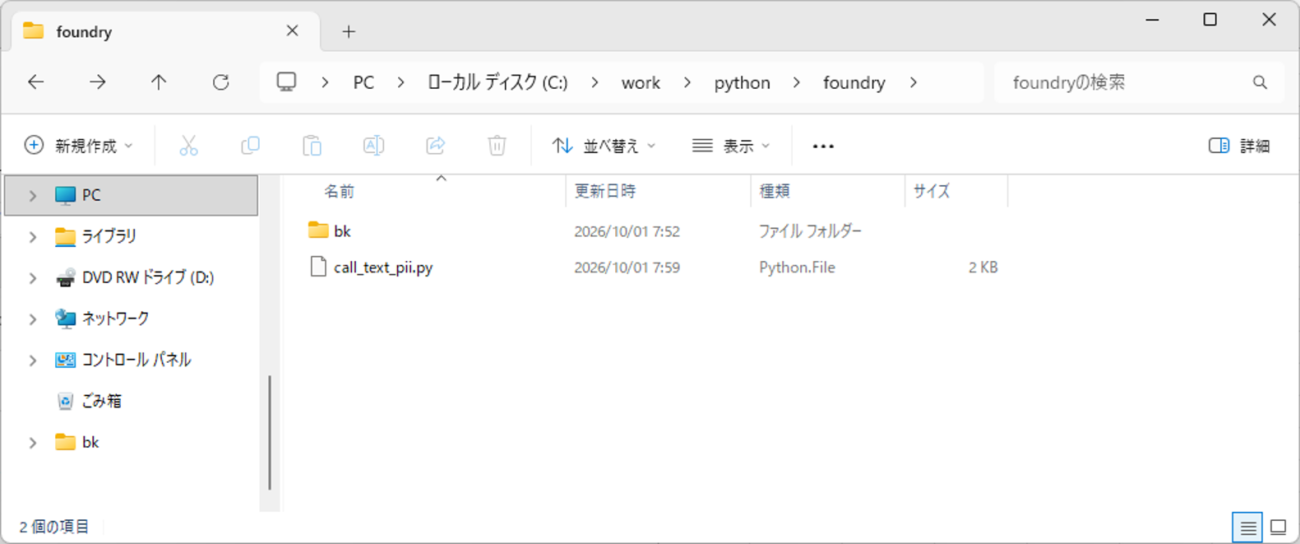Screen dimensions: 1300x544
Task: Open the 新規作成 dropdown
Action: (x=78, y=146)
